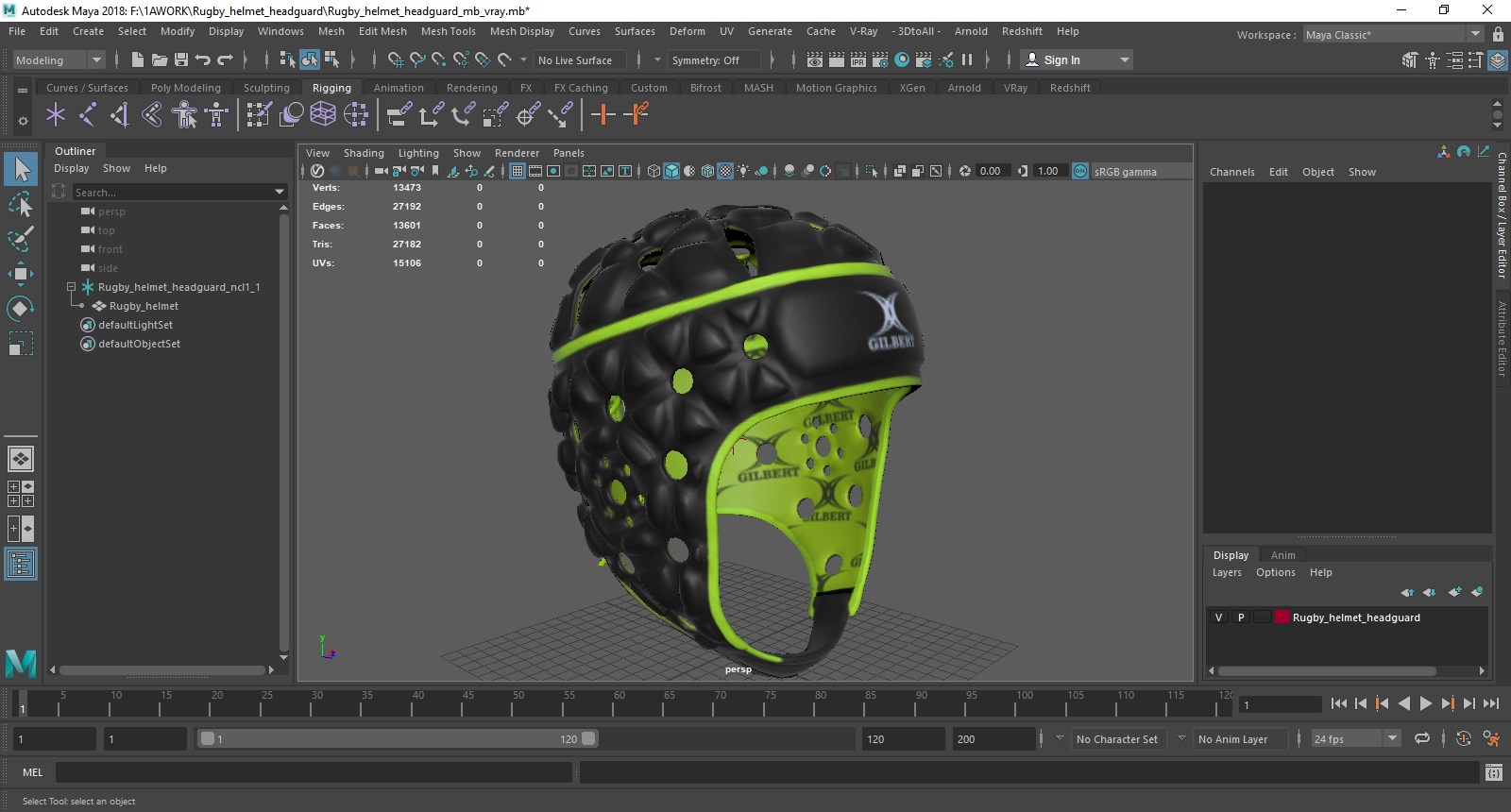Toggle the V visibility box of Rugby_helmet_headguard layer
Screen dimensions: 1511x812
click(1218, 617)
